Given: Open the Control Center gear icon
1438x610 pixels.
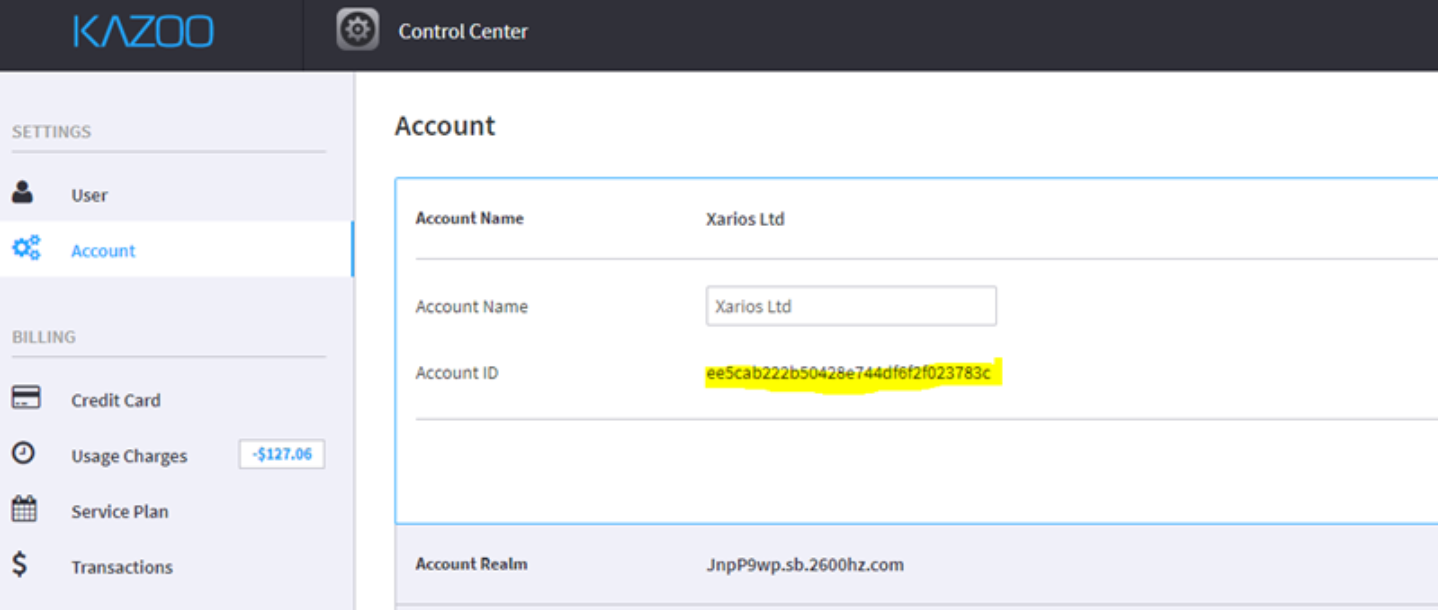Looking at the screenshot, I should click(x=357, y=31).
